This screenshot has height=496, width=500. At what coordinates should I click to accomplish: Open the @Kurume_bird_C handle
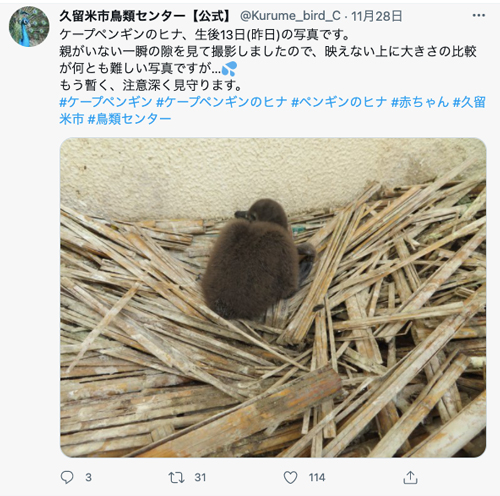[x=290, y=16]
